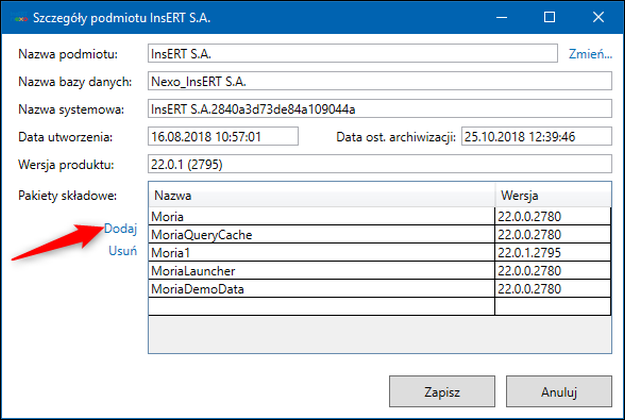Click the Zmień... link
This screenshot has height=420, width=625.
[590, 54]
